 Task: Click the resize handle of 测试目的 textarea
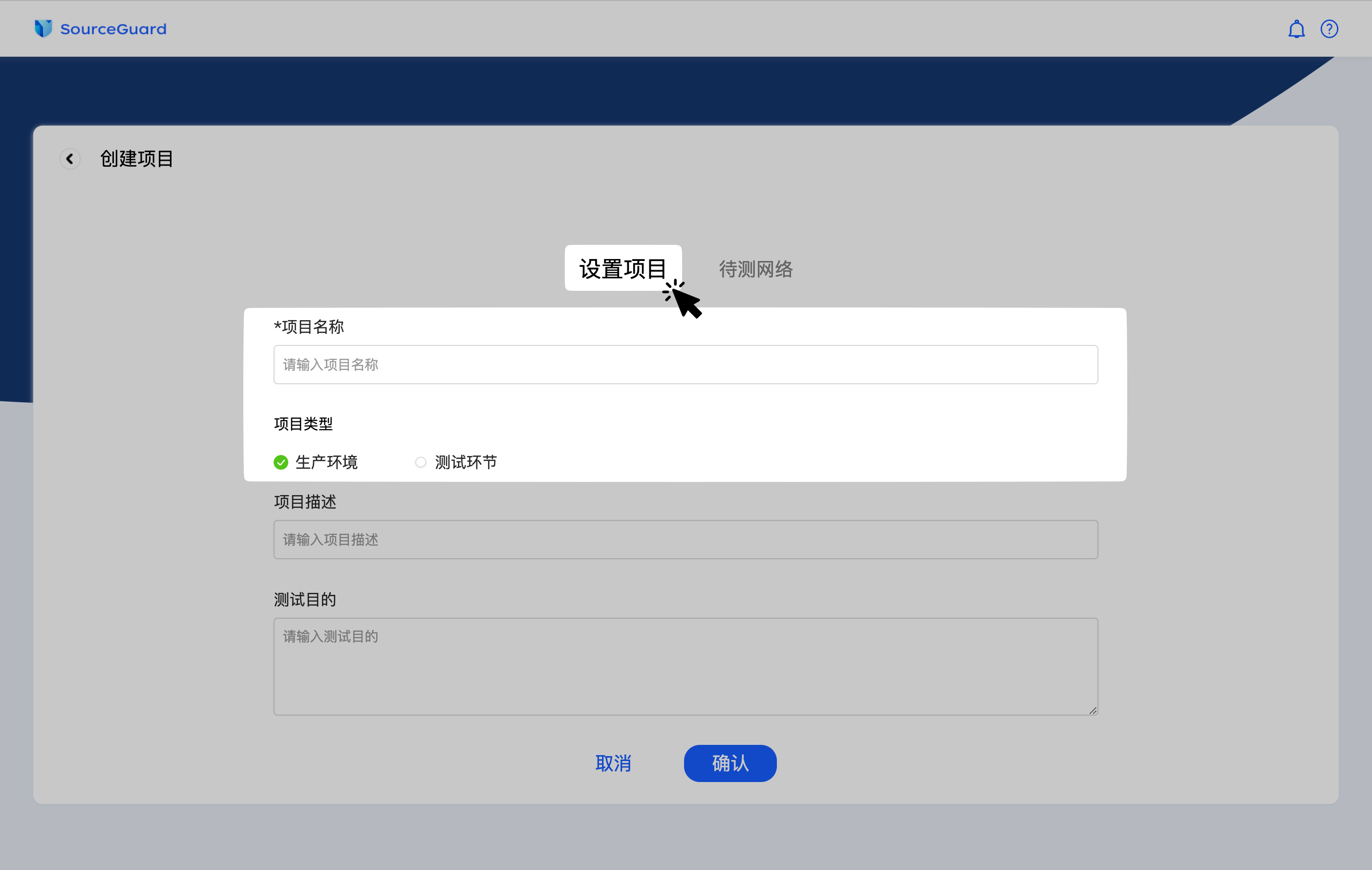point(1093,710)
